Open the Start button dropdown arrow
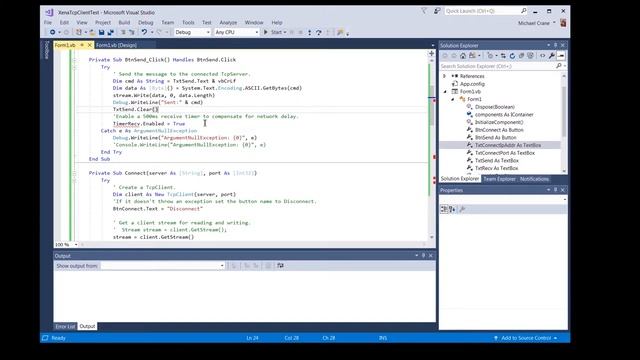Viewport: 640px width, 360px height. tap(285, 32)
